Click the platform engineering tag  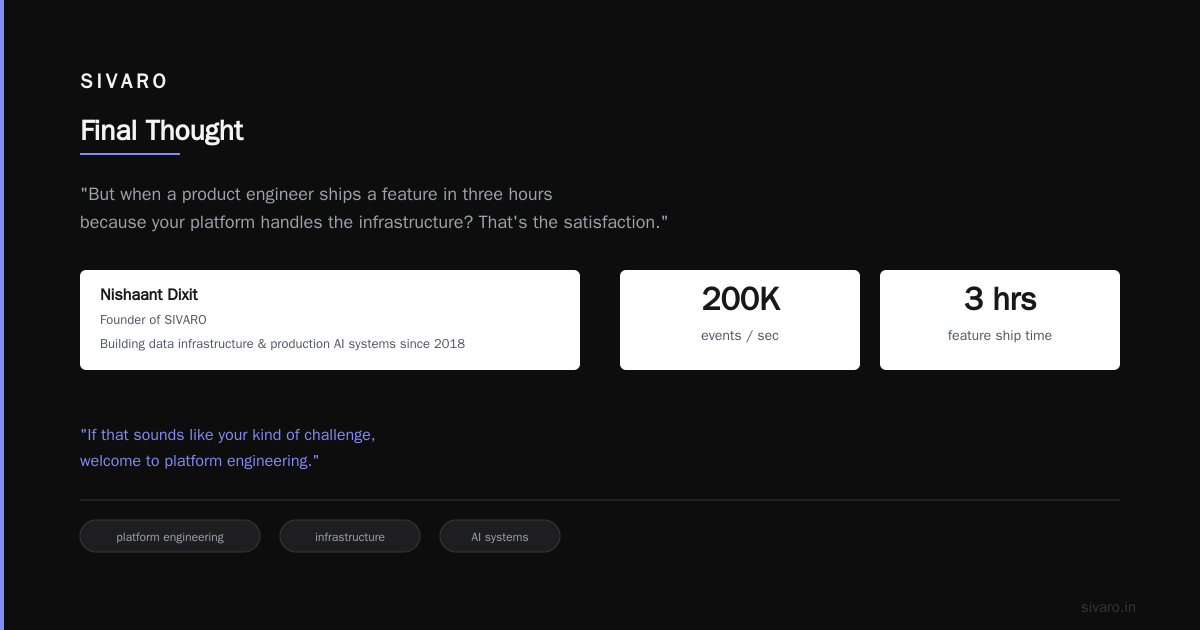[x=170, y=536]
